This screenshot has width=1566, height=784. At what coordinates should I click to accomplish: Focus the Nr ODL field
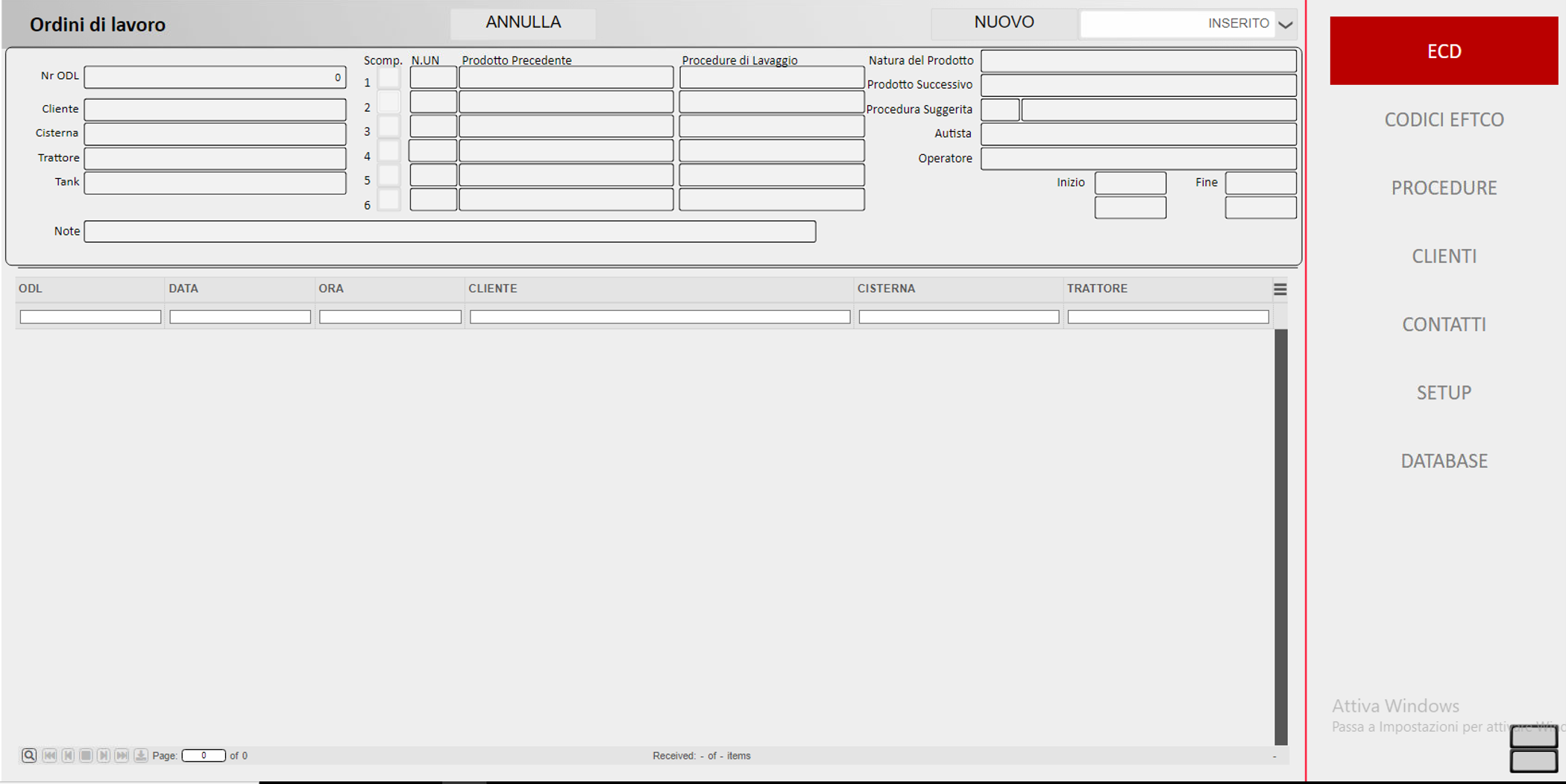tap(215, 77)
